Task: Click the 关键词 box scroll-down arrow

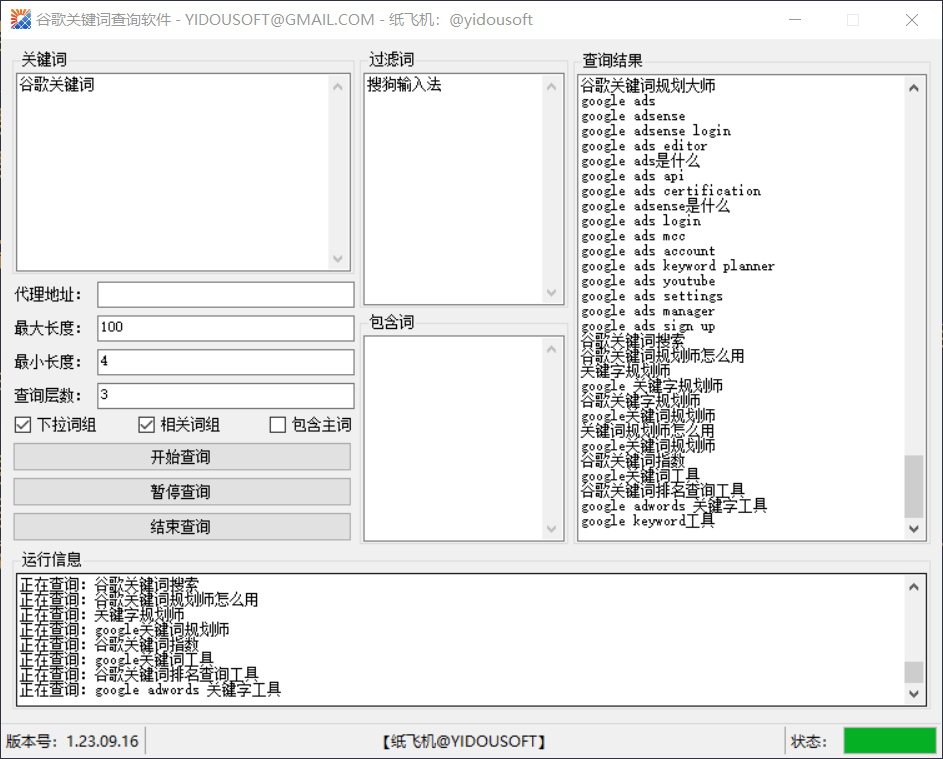Action: pyautogui.click(x=338, y=259)
